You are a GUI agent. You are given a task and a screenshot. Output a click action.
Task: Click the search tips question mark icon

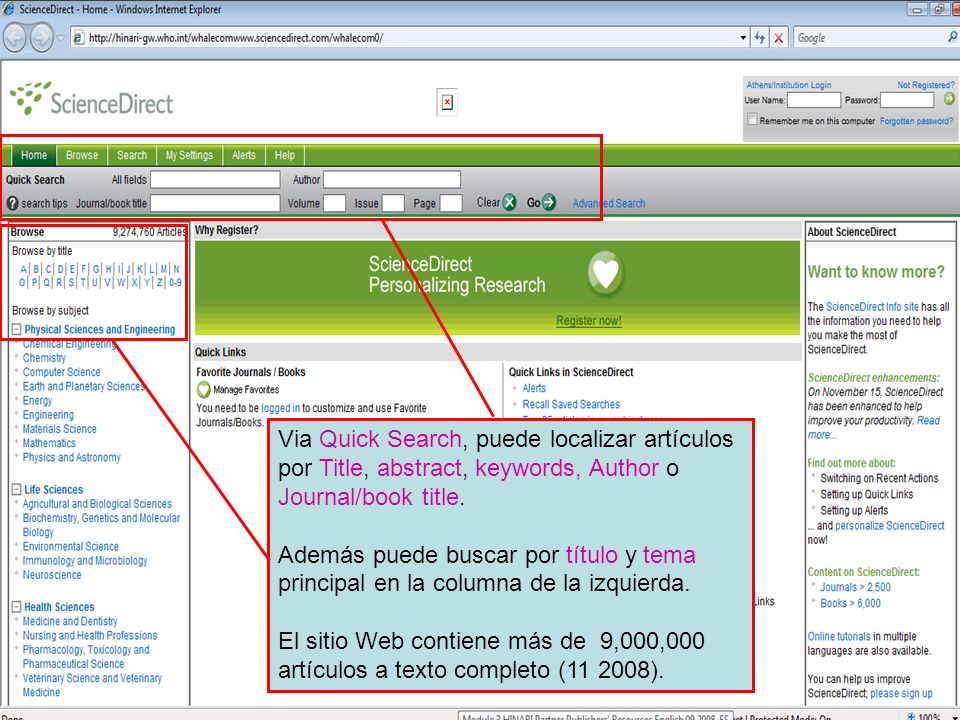(12, 203)
